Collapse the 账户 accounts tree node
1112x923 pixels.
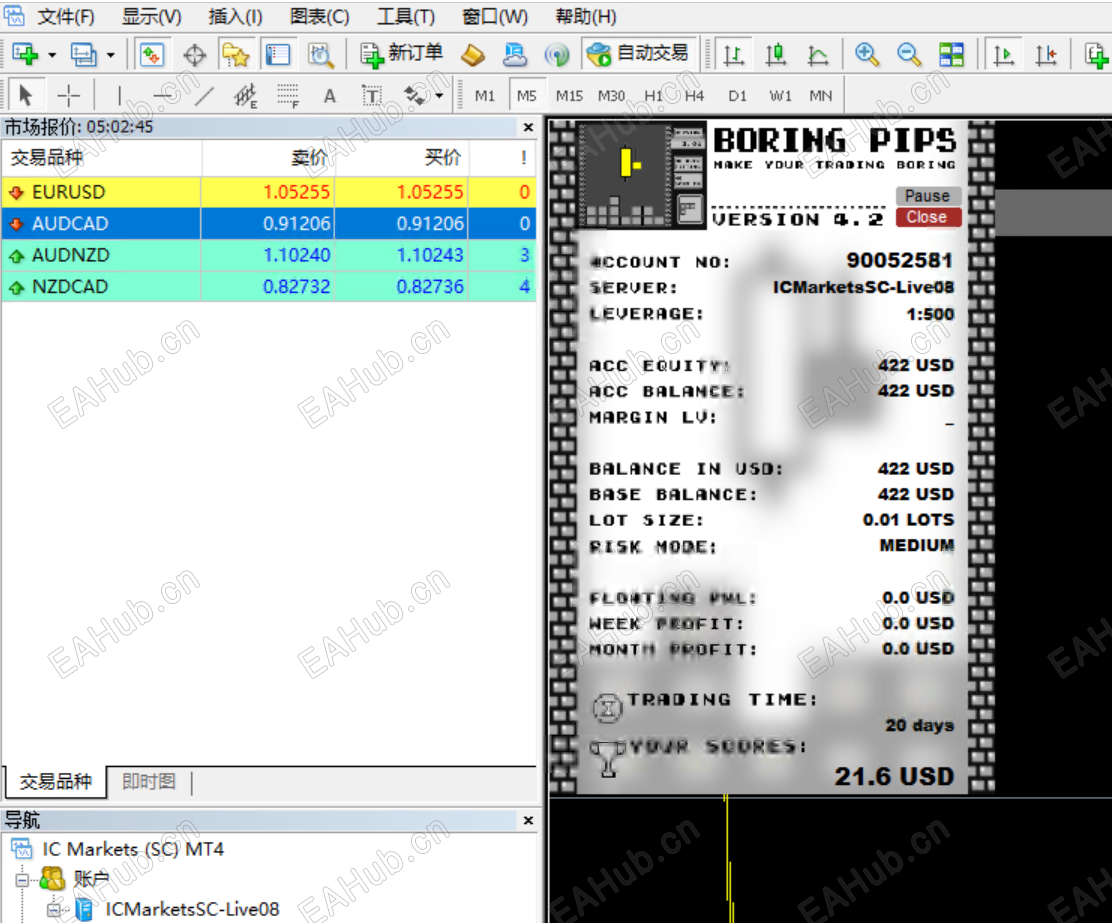point(22,880)
